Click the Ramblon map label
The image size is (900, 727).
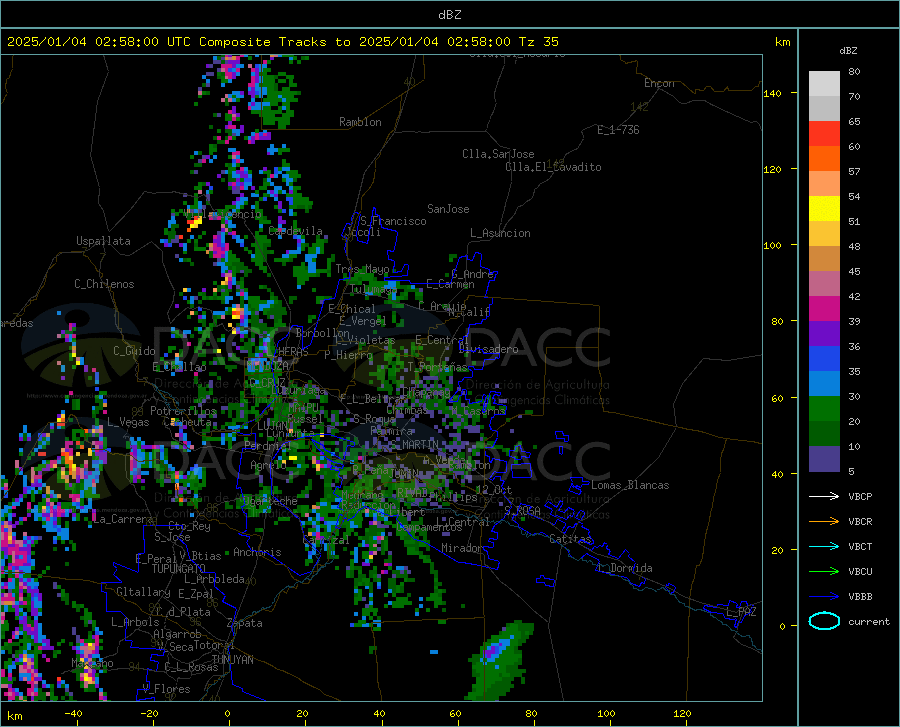pos(360,122)
